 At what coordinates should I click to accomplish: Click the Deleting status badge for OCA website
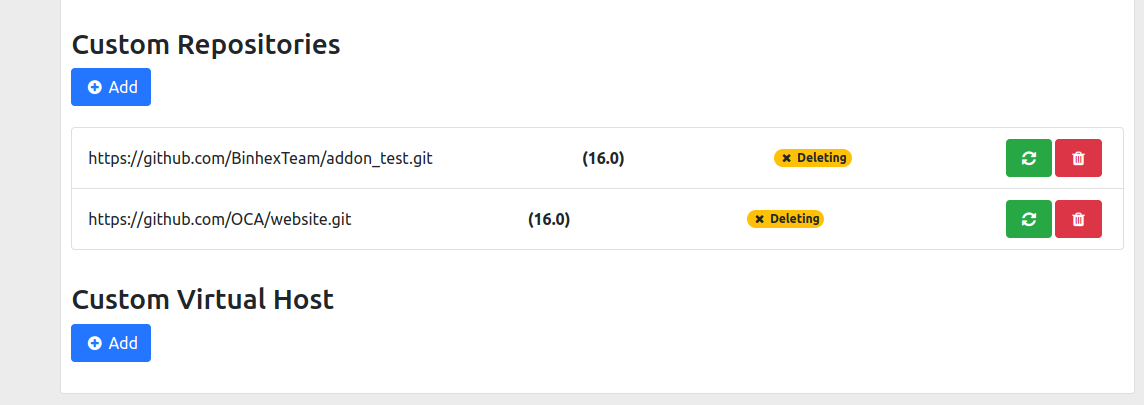(x=785, y=219)
